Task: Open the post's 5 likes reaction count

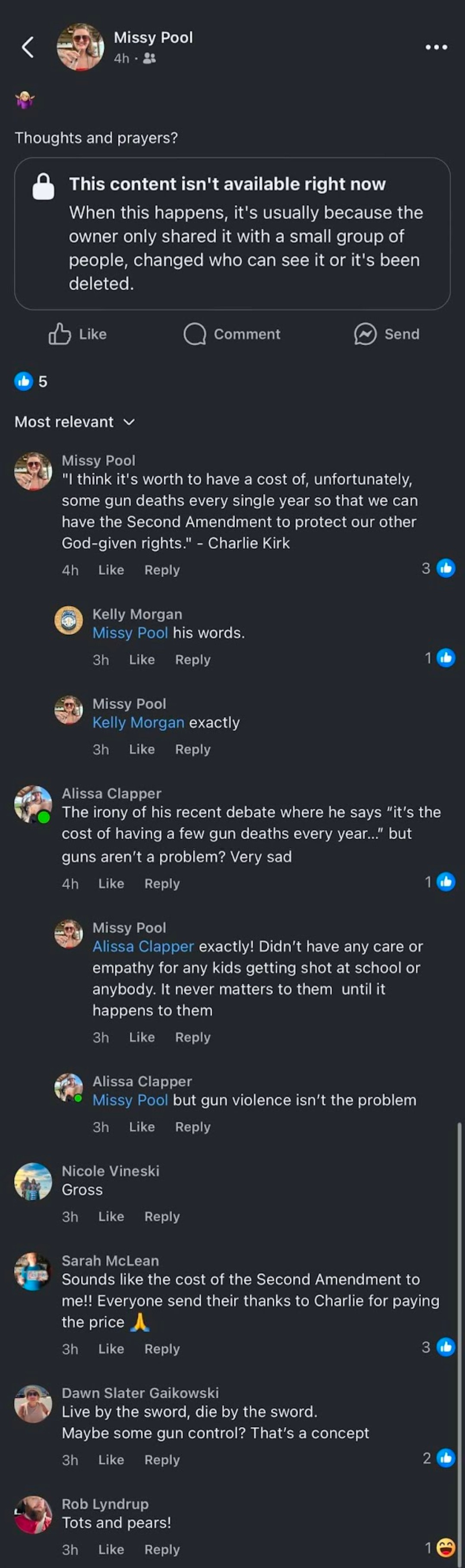Action: (x=31, y=381)
